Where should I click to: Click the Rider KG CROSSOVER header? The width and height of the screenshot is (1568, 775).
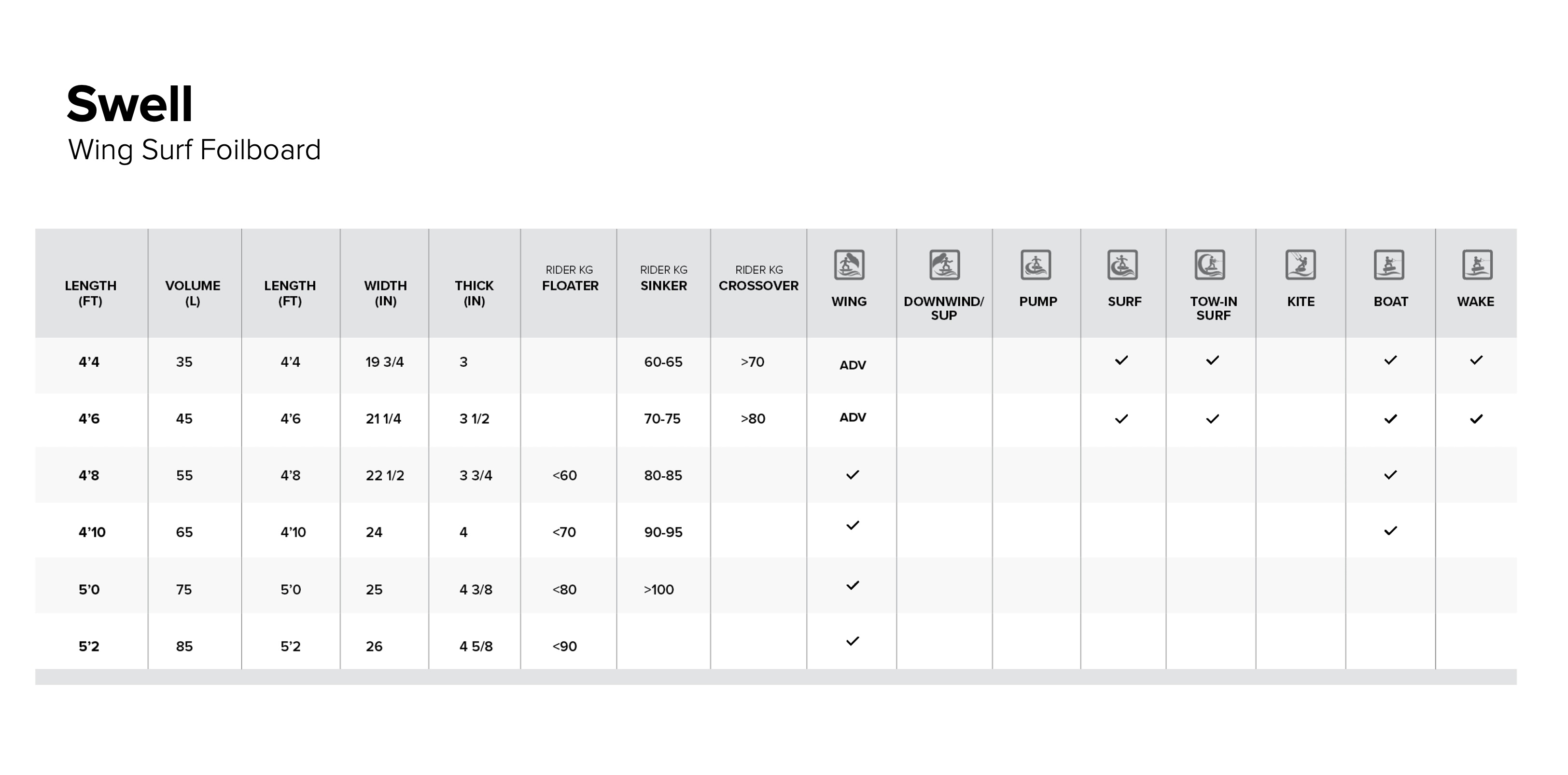click(x=758, y=278)
